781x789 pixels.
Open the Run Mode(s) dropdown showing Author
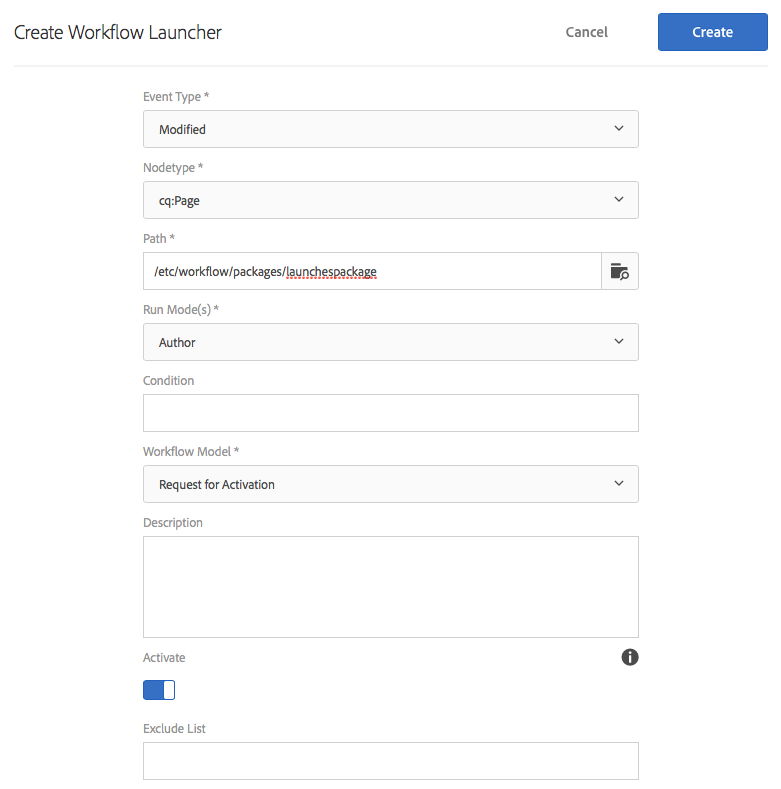click(390, 342)
